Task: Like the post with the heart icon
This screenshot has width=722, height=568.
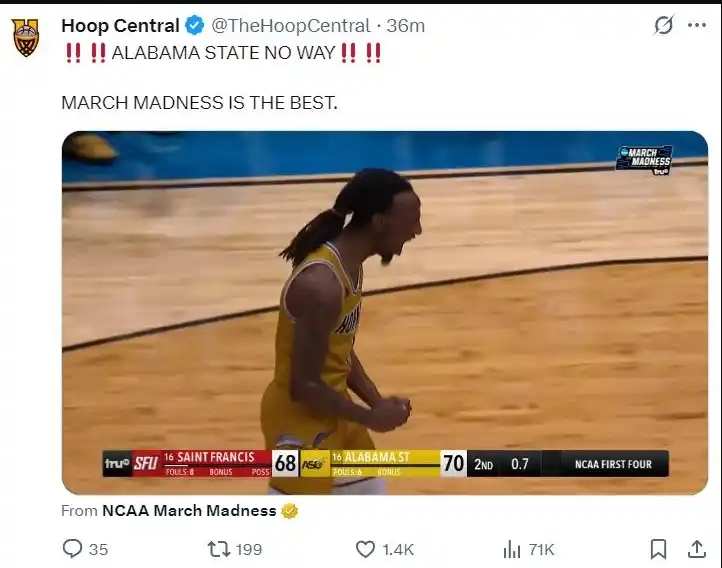Action: click(366, 549)
